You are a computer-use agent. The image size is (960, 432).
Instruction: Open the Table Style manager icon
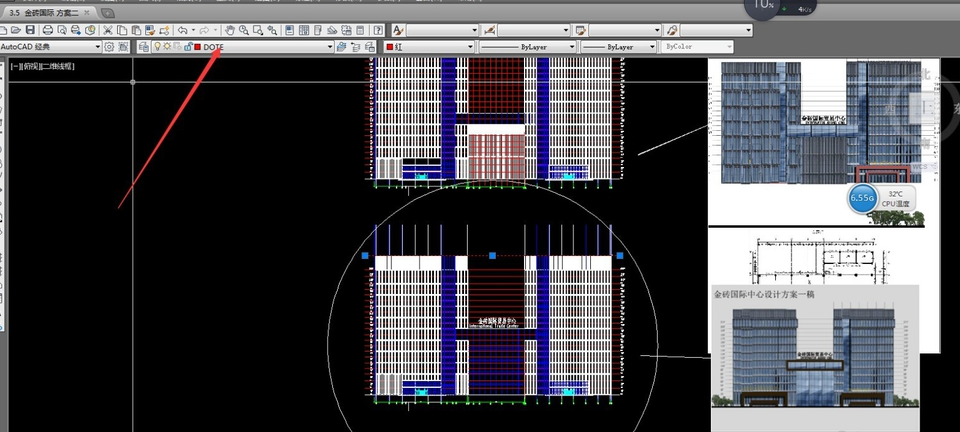pos(580,30)
